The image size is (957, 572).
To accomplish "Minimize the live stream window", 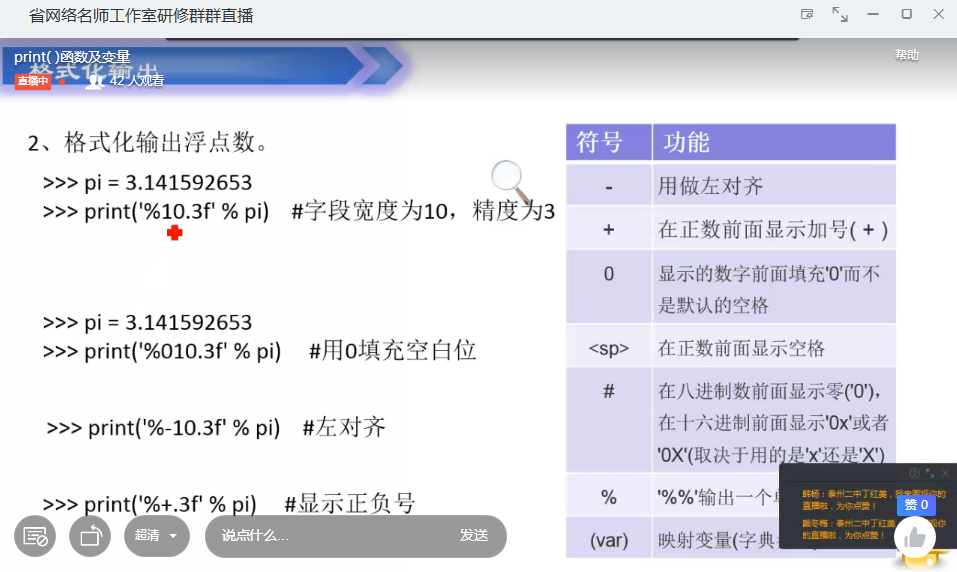I will point(873,14).
